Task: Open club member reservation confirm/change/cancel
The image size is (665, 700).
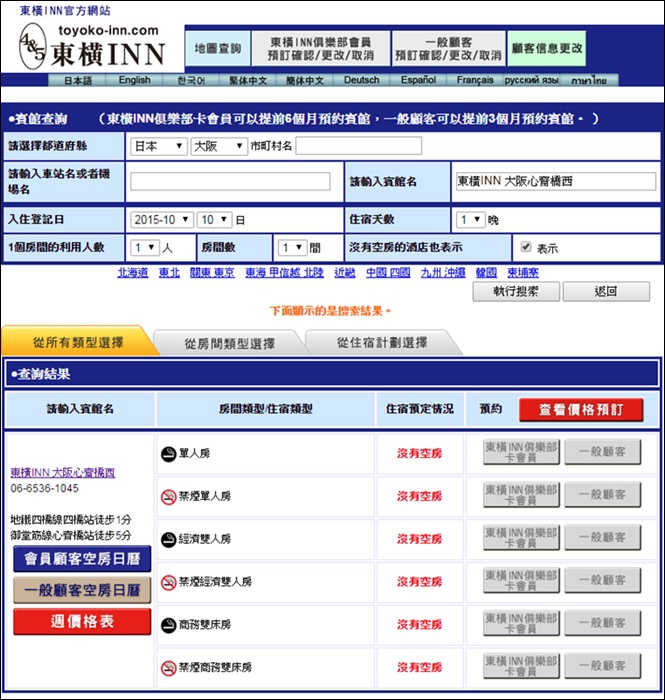Action: click(x=321, y=49)
